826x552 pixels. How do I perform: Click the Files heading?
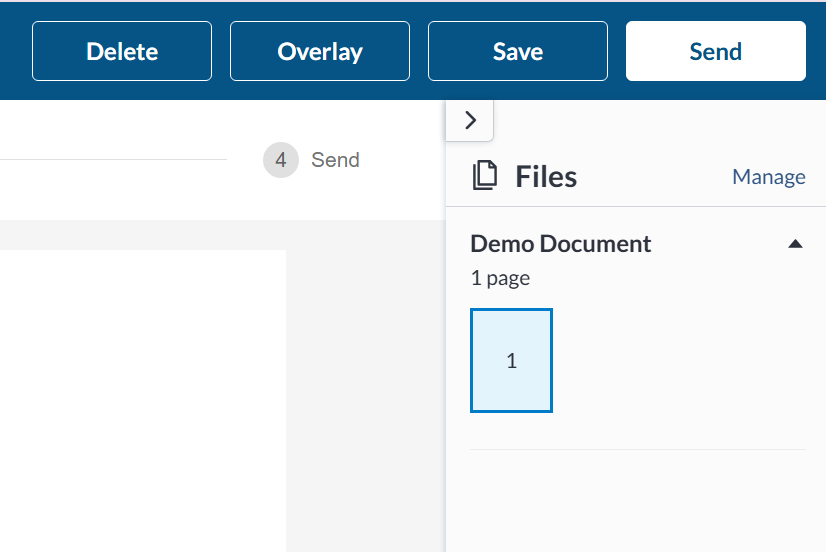tap(546, 176)
